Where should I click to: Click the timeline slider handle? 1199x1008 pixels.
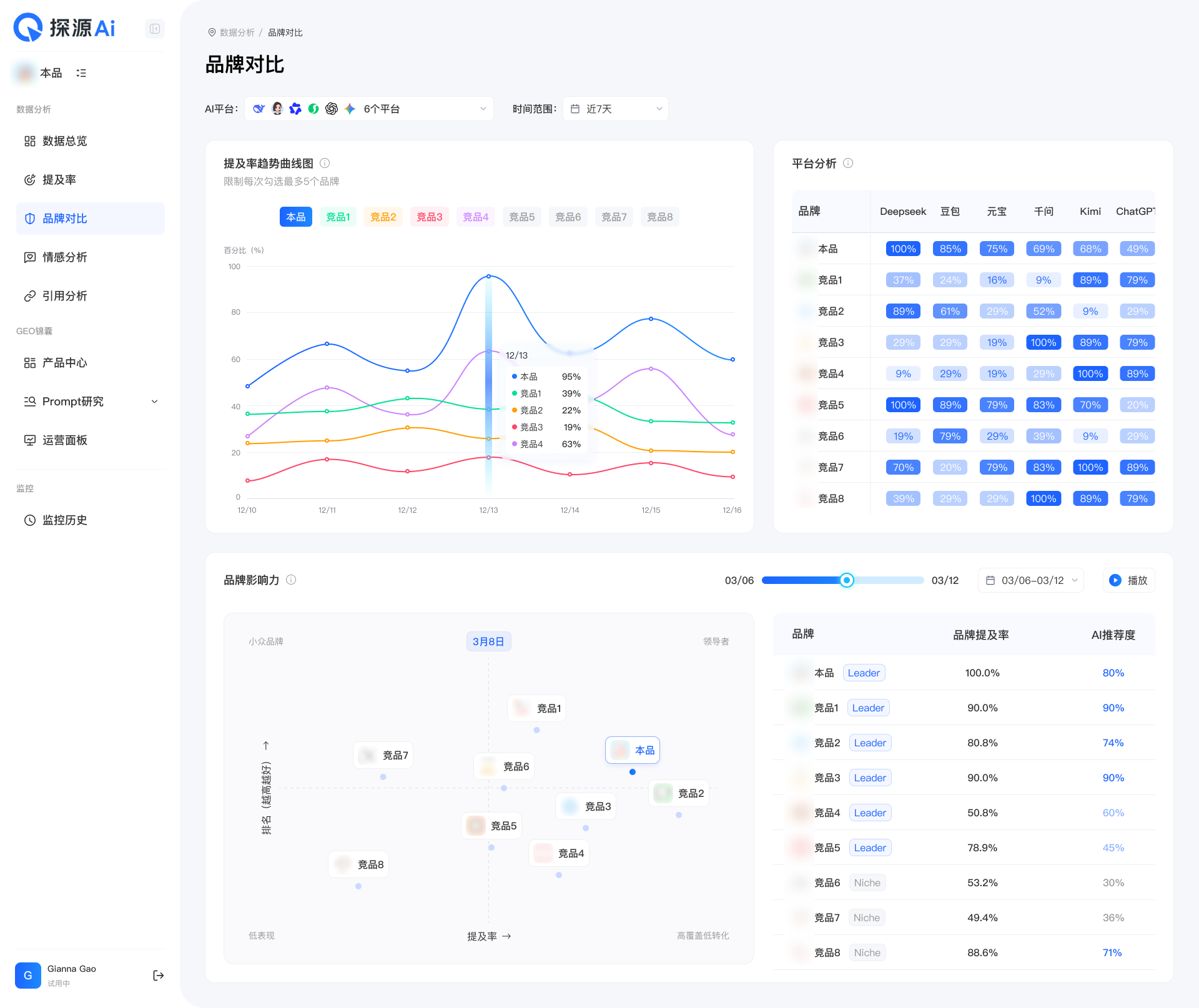pyautogui.click(x=847, y=580)
